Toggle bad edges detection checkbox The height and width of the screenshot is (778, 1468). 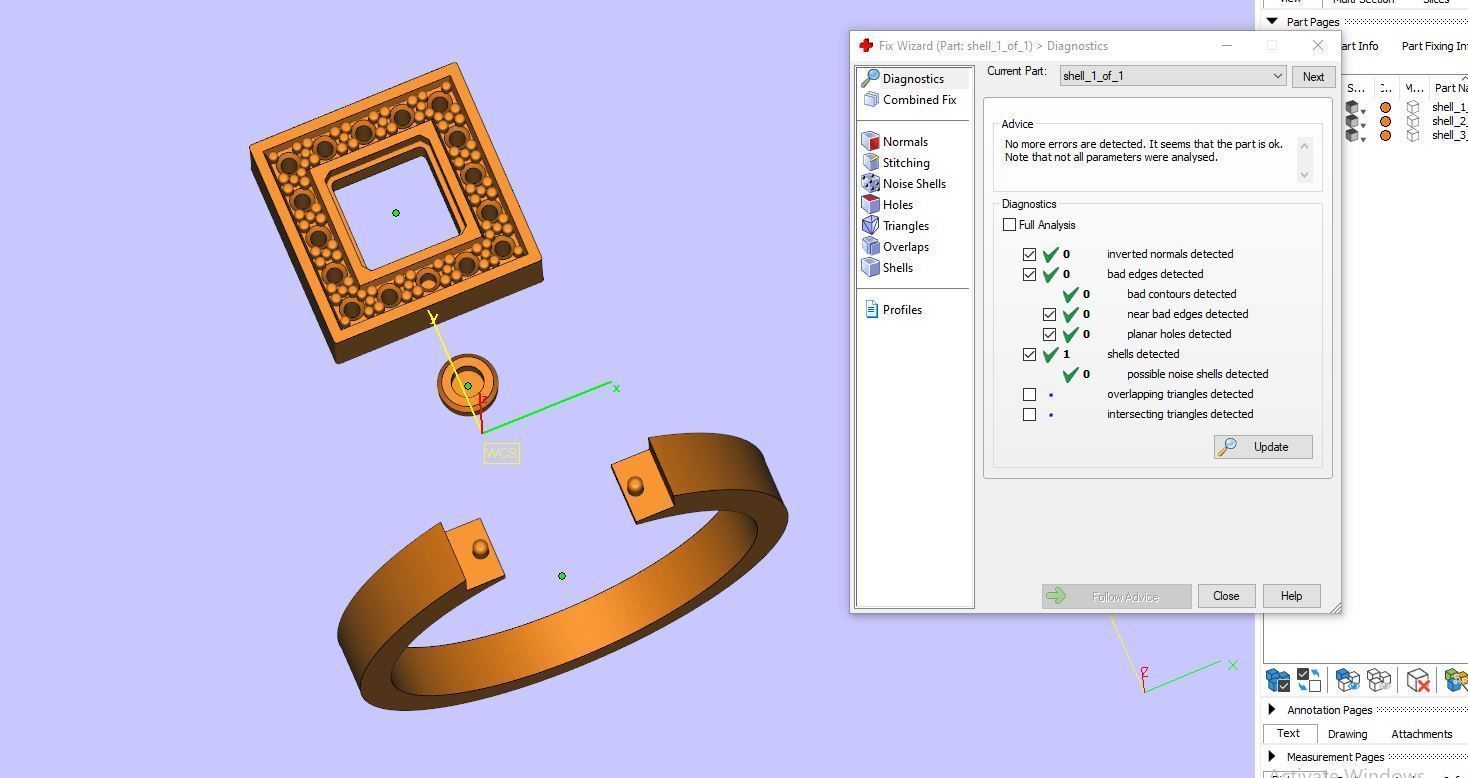click(1029, 274)
